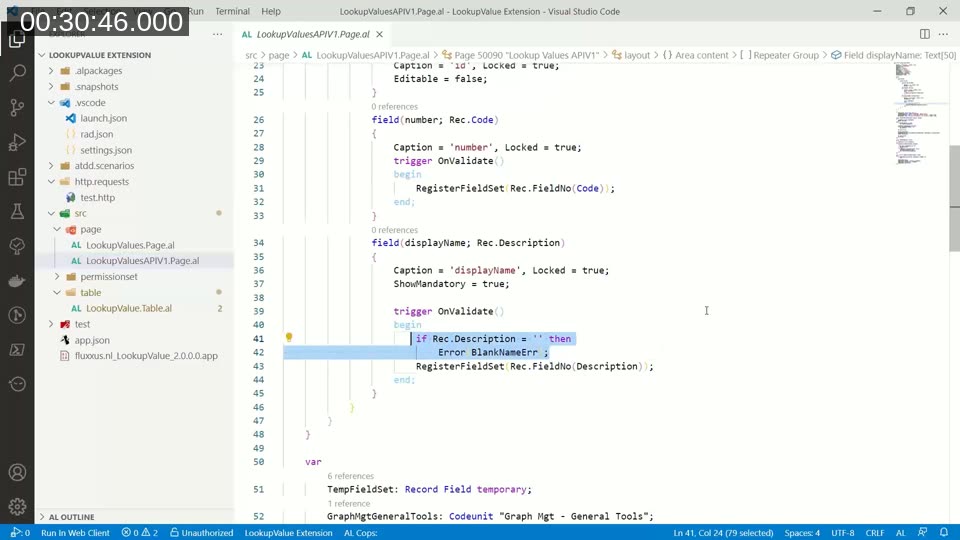Open editor More Actions ellipsis

(x=943, y=34)
